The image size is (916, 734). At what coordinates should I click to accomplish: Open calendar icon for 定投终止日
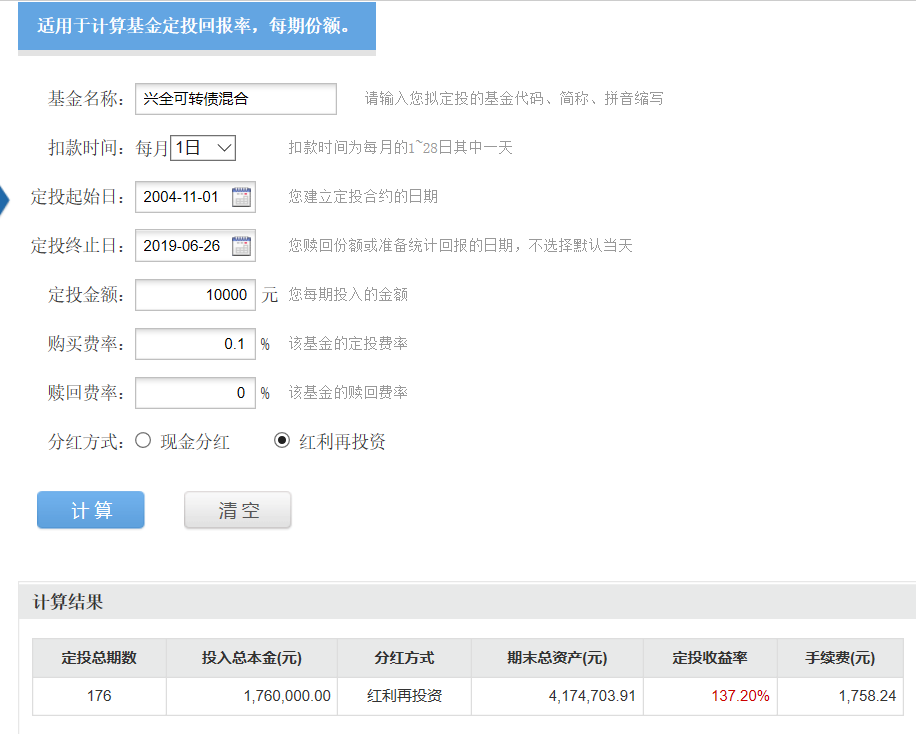[x=241, y=246]
